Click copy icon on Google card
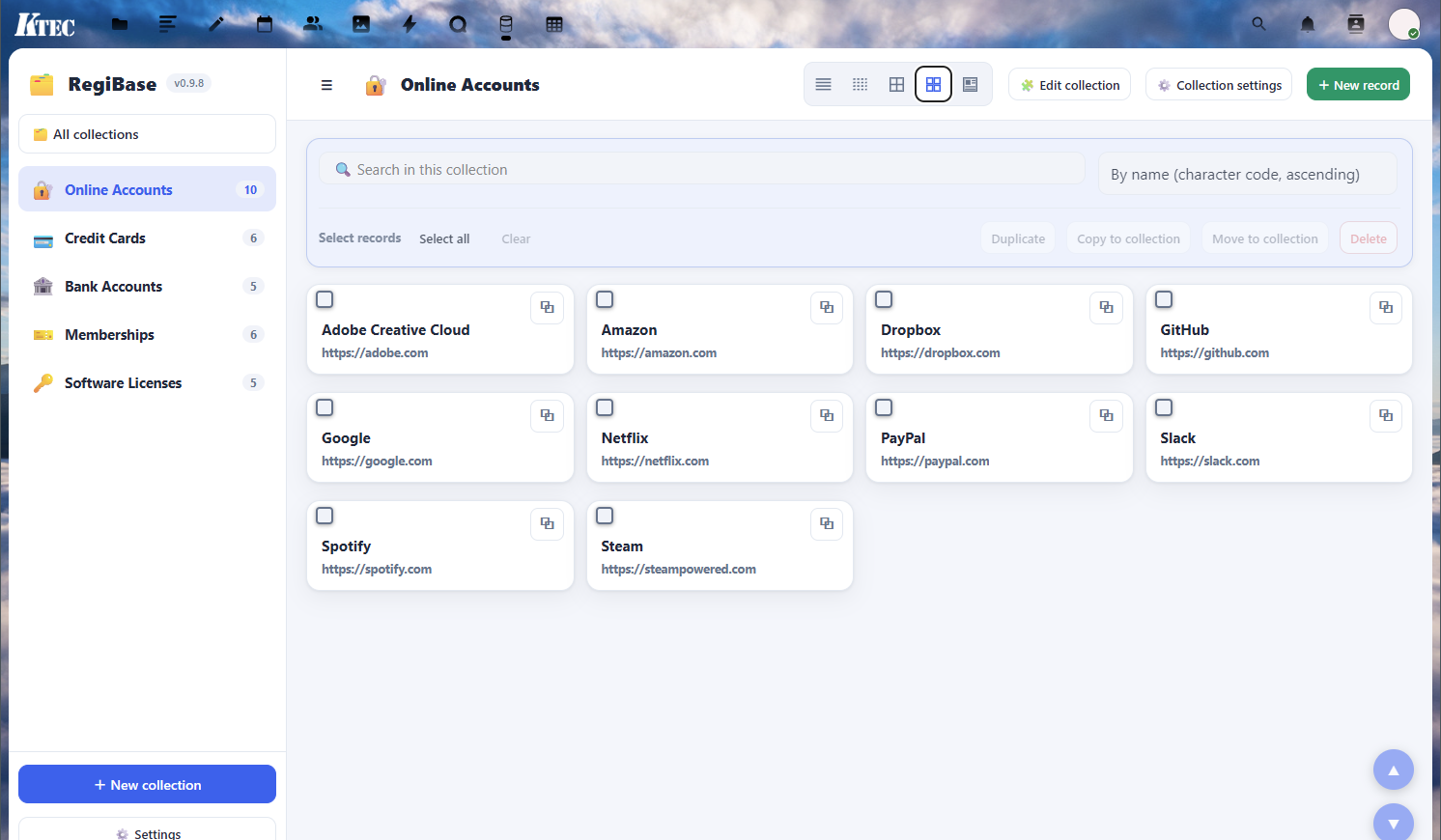This screenshot has width=1441, height=840. 547,415
